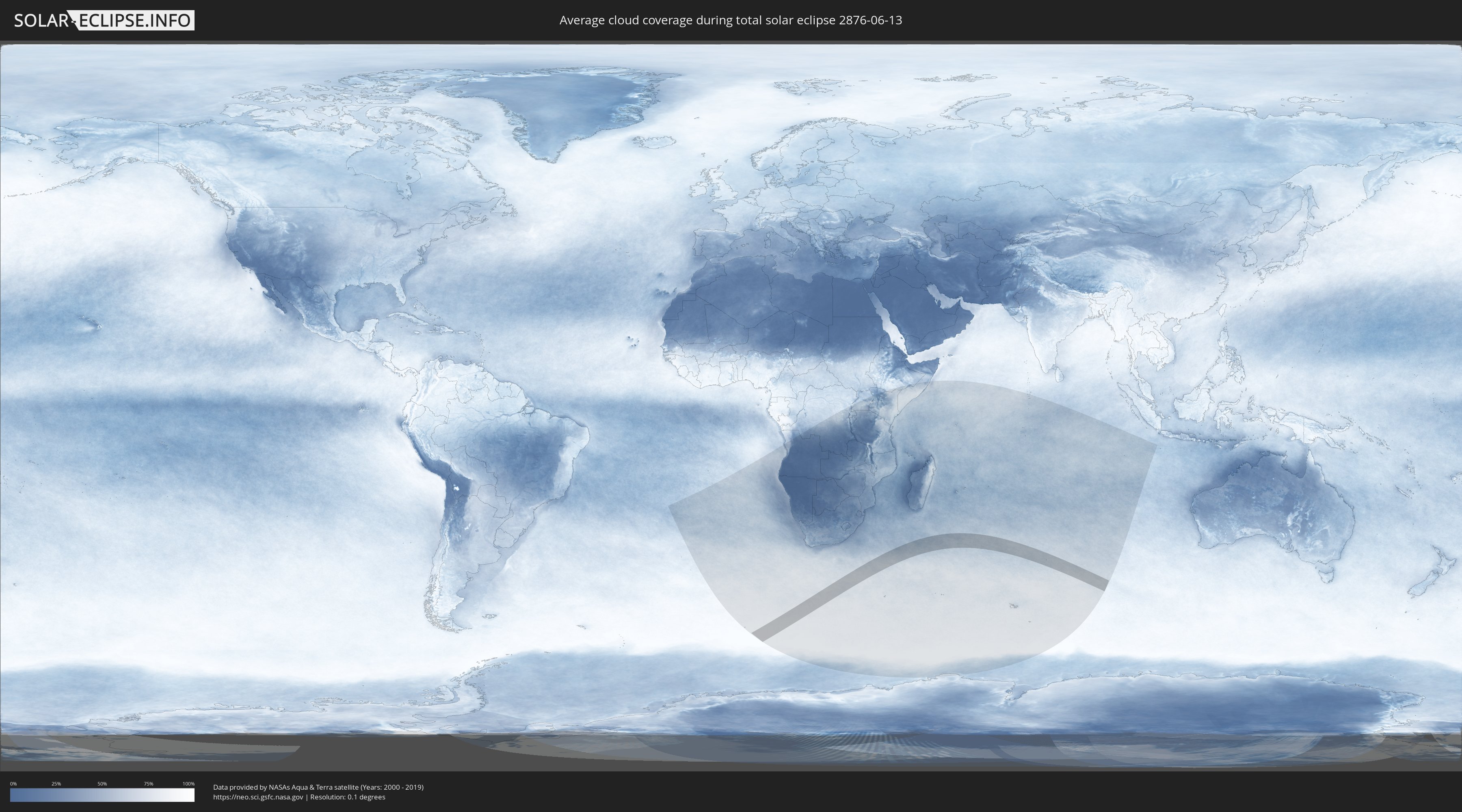Click the '75%' legend label
1462x812 pixels.
(148, 784)
